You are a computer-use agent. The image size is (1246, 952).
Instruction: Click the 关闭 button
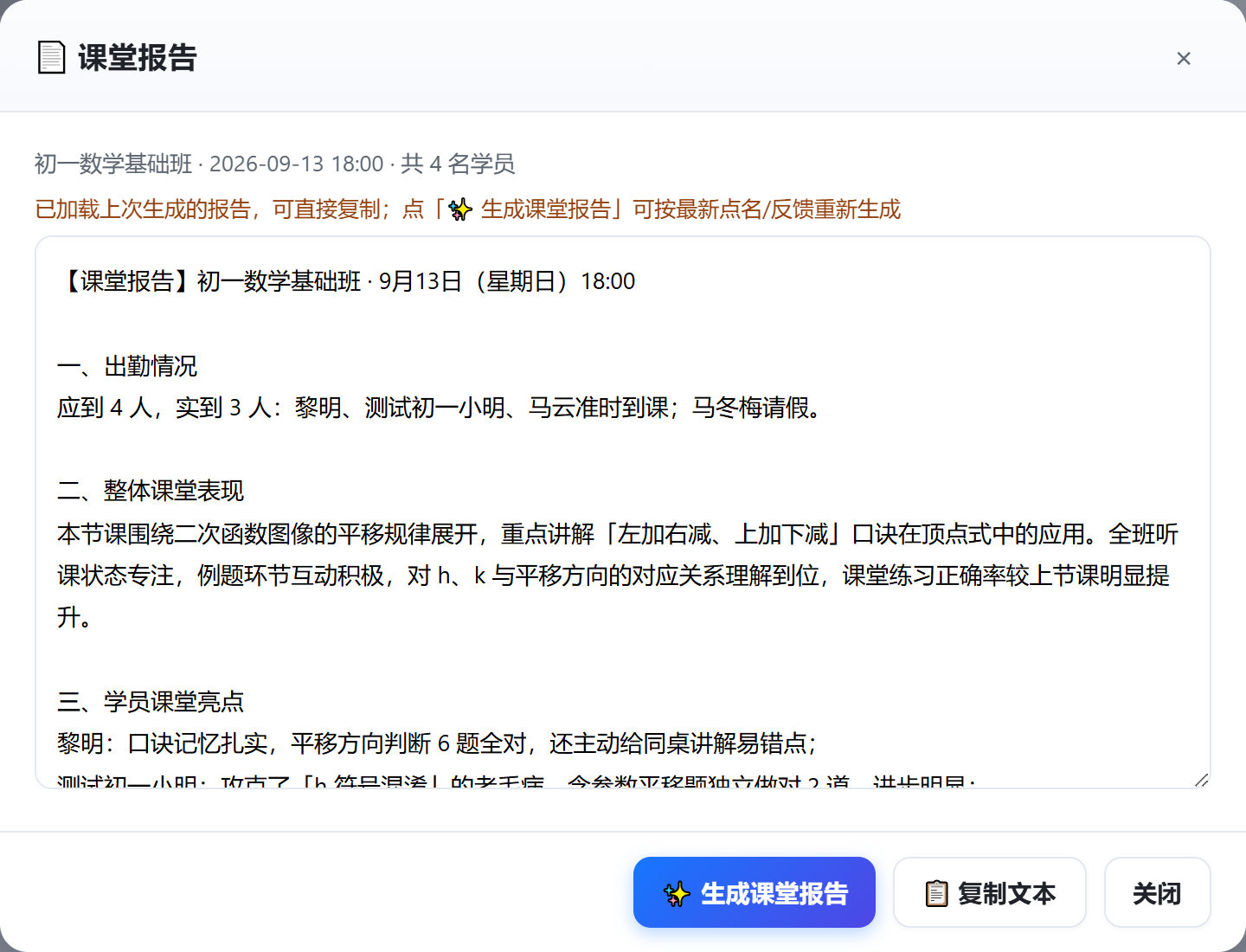click(x=1157, y=892)
